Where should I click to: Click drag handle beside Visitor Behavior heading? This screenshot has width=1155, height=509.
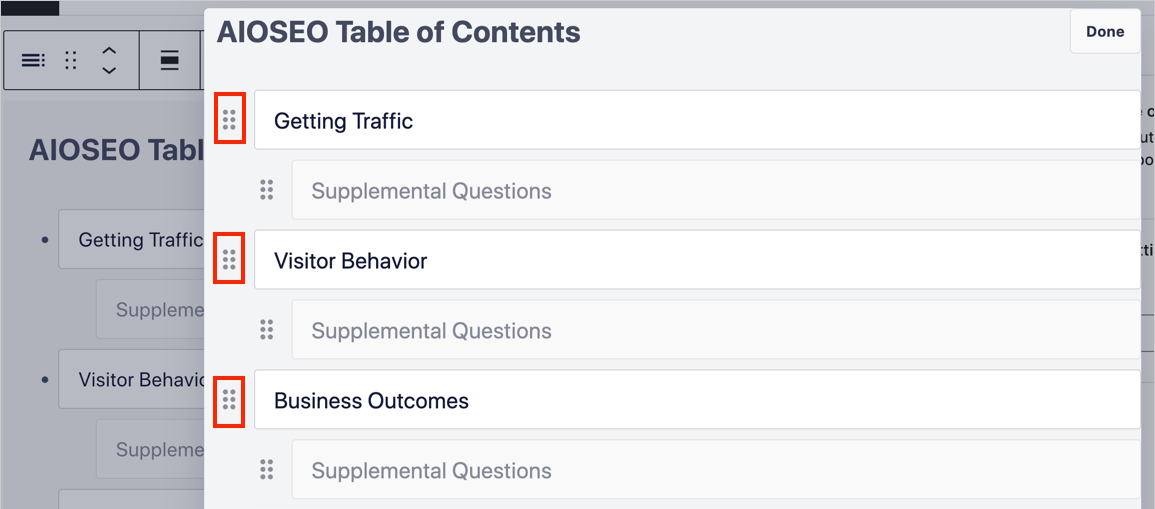229,261
